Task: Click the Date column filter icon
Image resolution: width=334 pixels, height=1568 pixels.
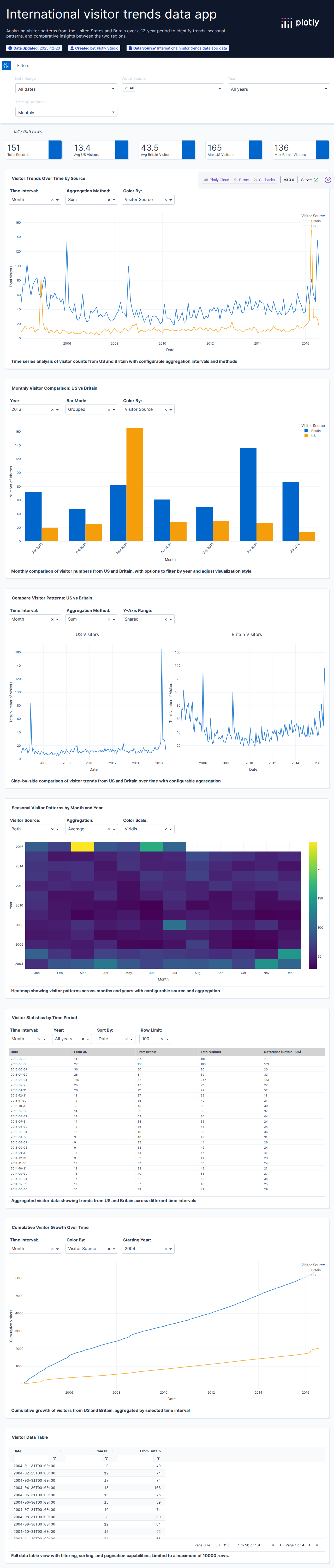Action: pyautogui.click(x=54, y=1459)
